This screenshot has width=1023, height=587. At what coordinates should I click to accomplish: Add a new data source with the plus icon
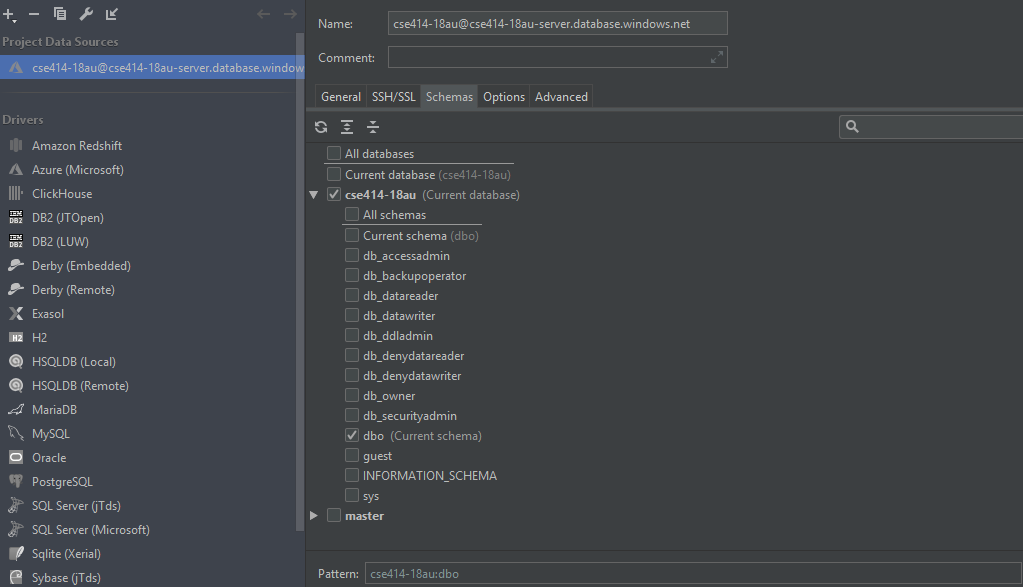[x=8, y=13]
